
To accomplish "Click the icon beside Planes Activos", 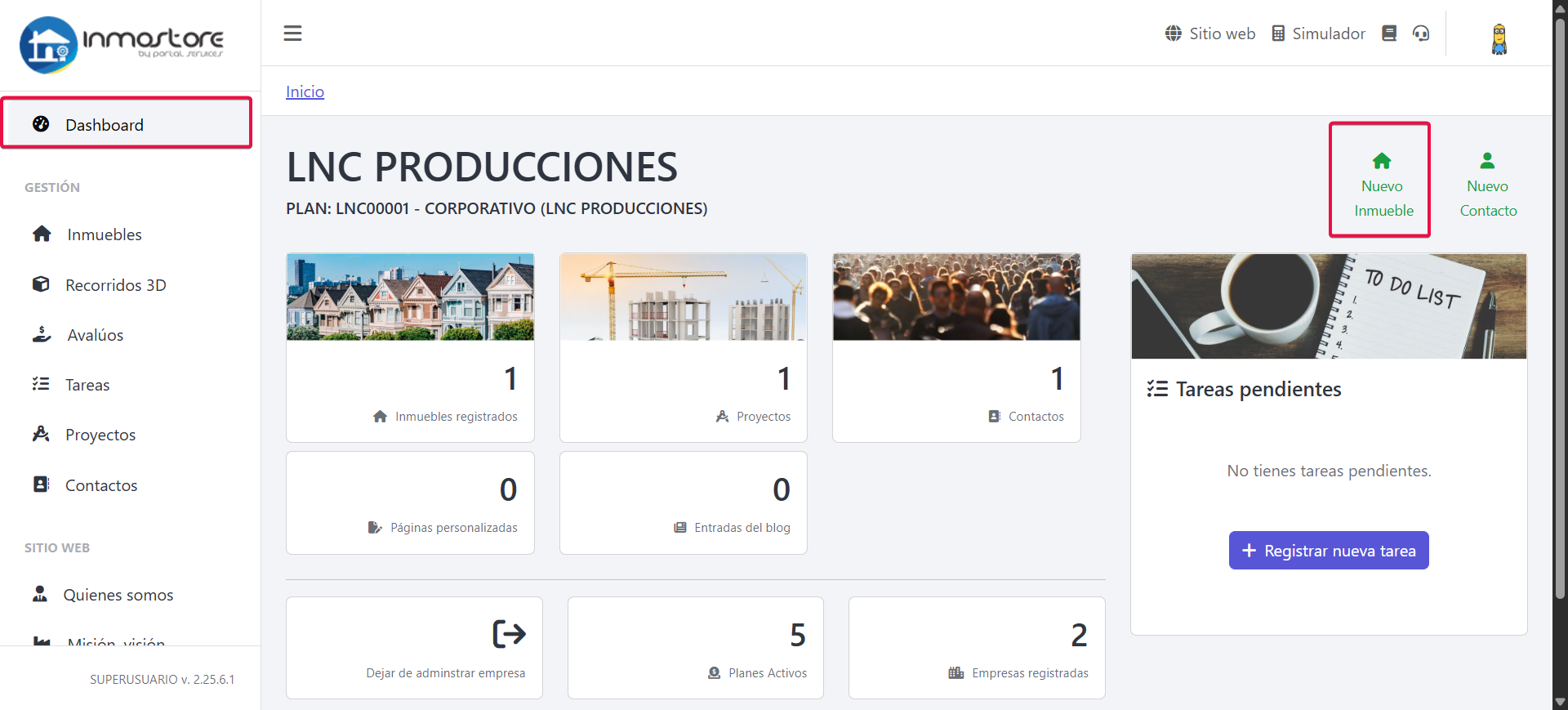I will (x=715, y=673).
